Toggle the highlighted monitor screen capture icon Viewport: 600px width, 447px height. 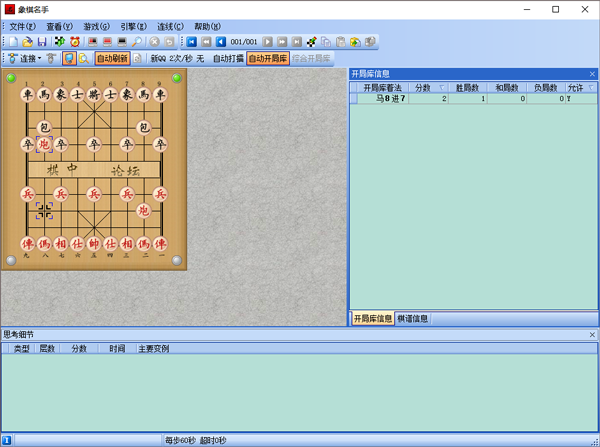[x=69, y=59]
